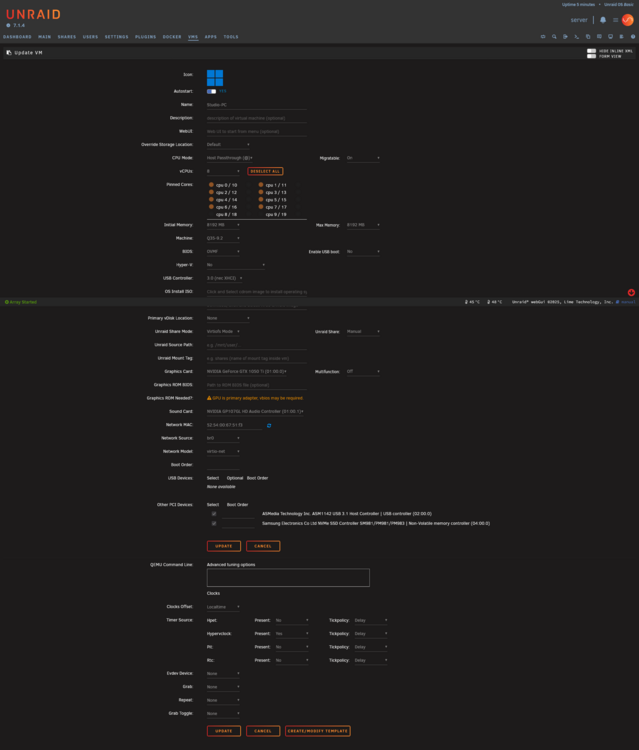This screenshot has height=750, width=639.
Task: Click the first icon left of the search icon
Action: 543,37
